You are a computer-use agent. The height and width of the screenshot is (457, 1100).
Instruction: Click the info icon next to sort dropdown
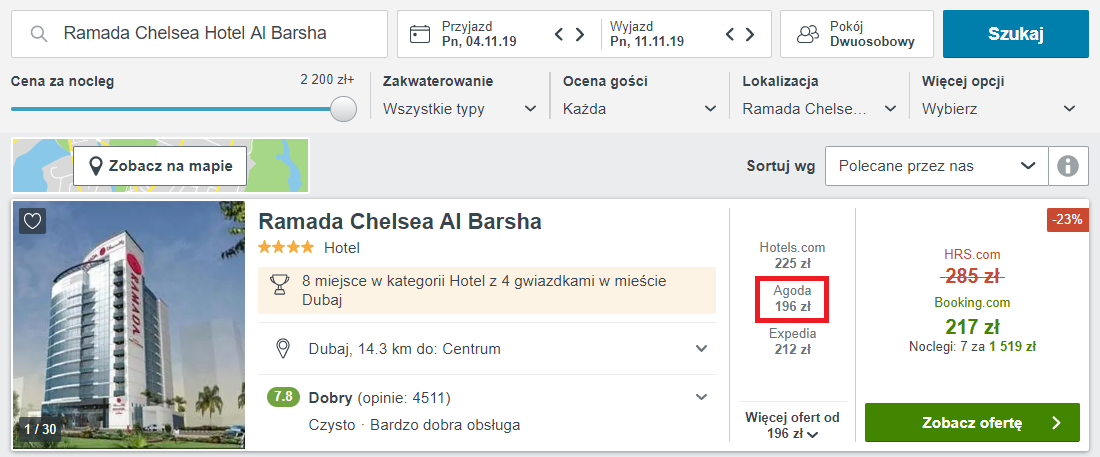1068,166
